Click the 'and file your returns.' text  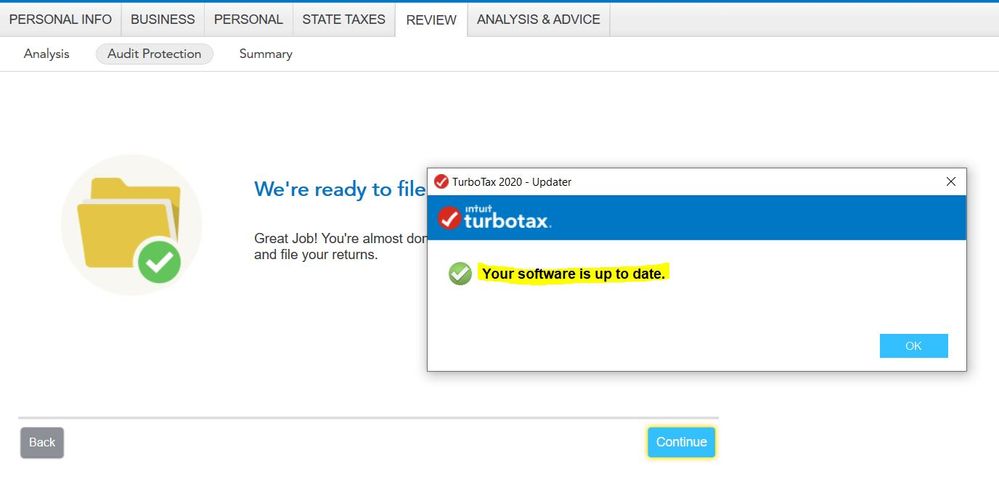[316, 255]
